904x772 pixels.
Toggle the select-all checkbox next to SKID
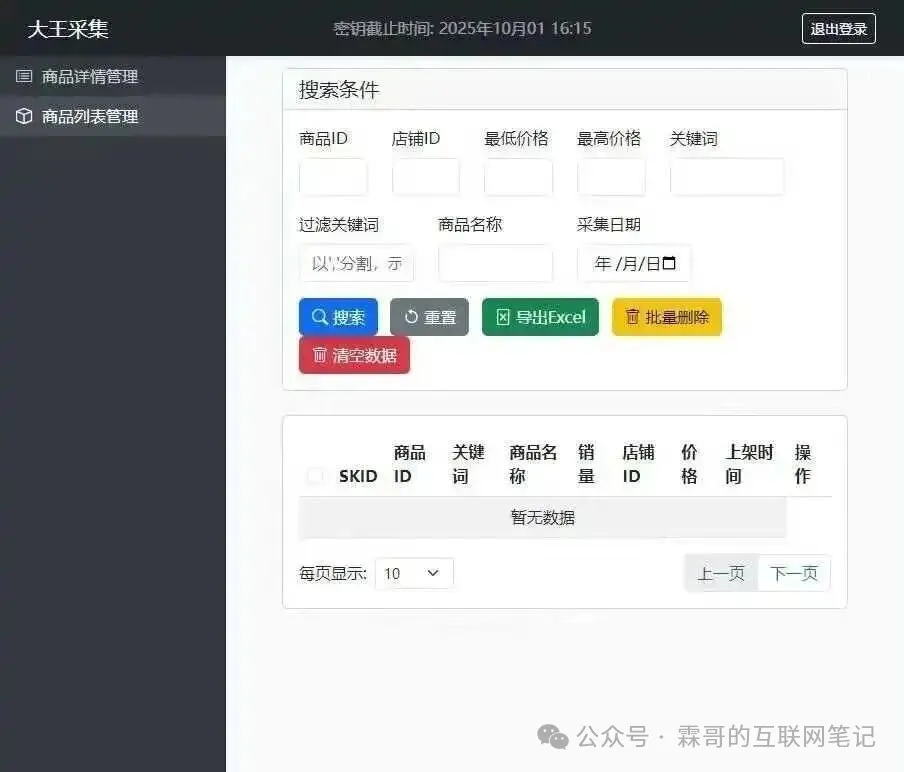pos(315,476)
